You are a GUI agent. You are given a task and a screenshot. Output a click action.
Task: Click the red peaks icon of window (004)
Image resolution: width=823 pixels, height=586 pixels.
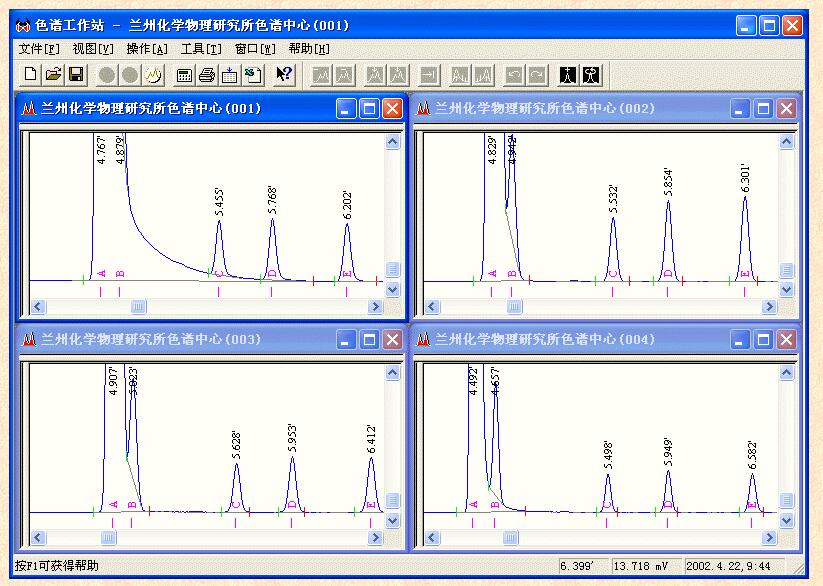(423, 340)
